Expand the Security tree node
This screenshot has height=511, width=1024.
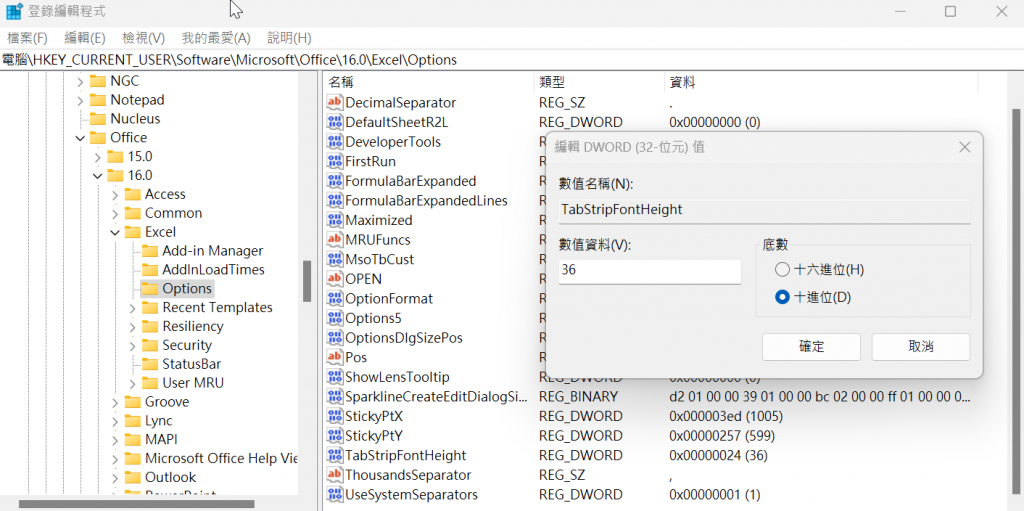(133, 346)
